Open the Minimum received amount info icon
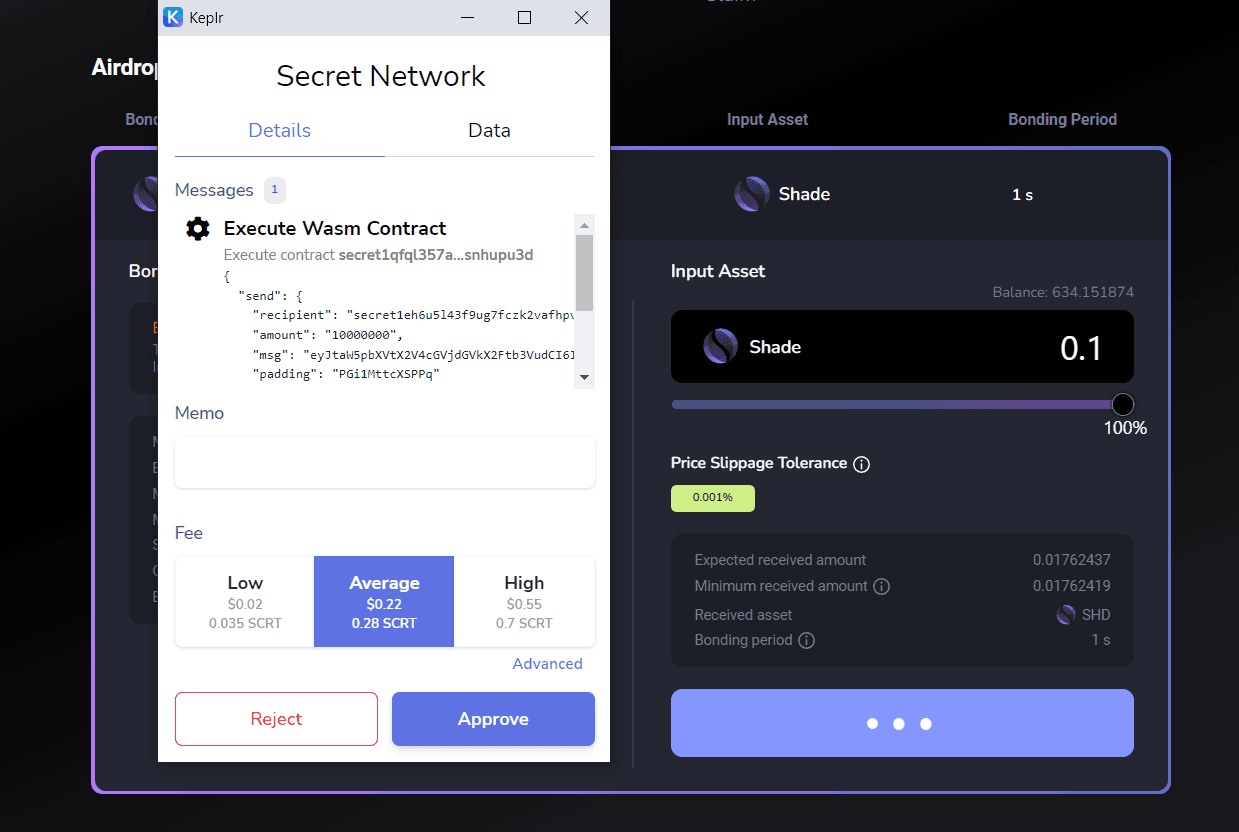 [882, 586]
